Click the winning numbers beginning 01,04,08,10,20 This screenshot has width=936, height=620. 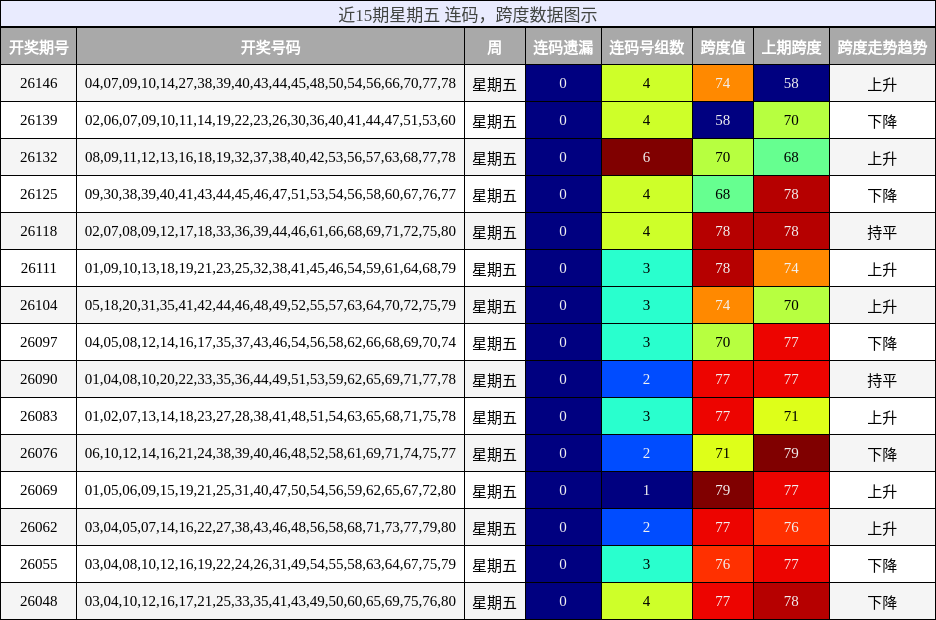coord(270,379)
